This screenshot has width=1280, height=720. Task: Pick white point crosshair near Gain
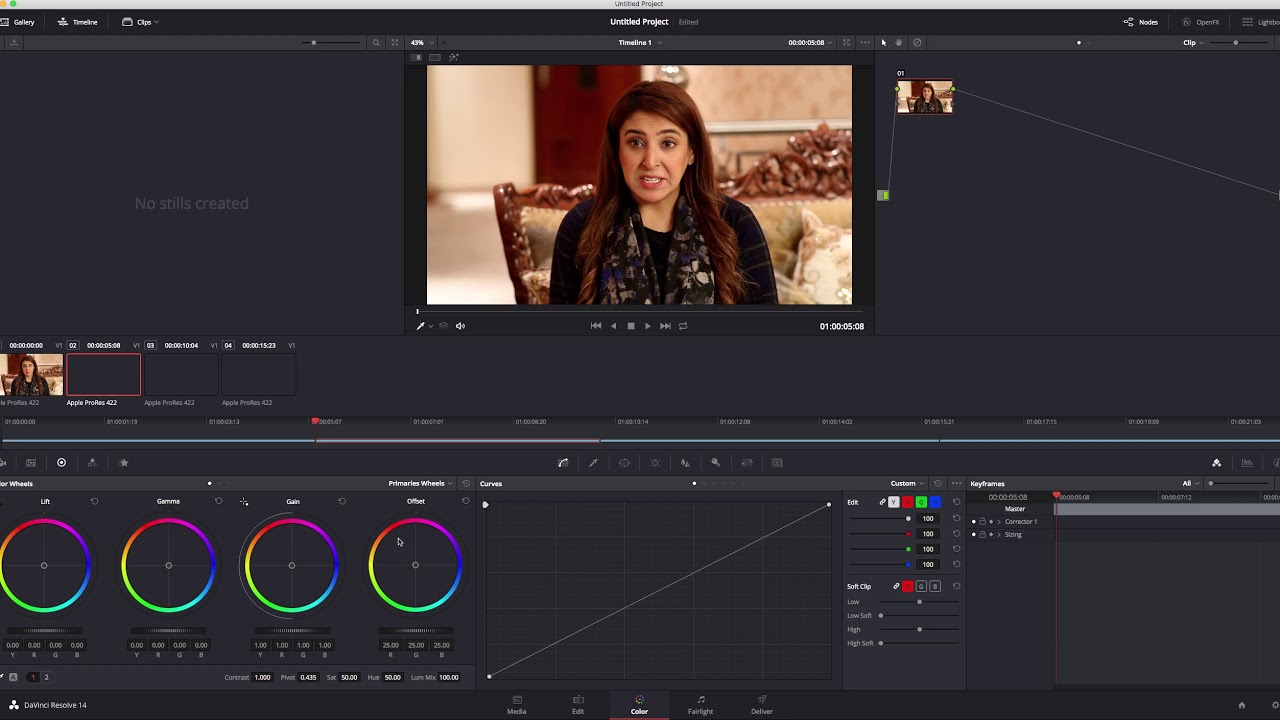tap(244, 502)
